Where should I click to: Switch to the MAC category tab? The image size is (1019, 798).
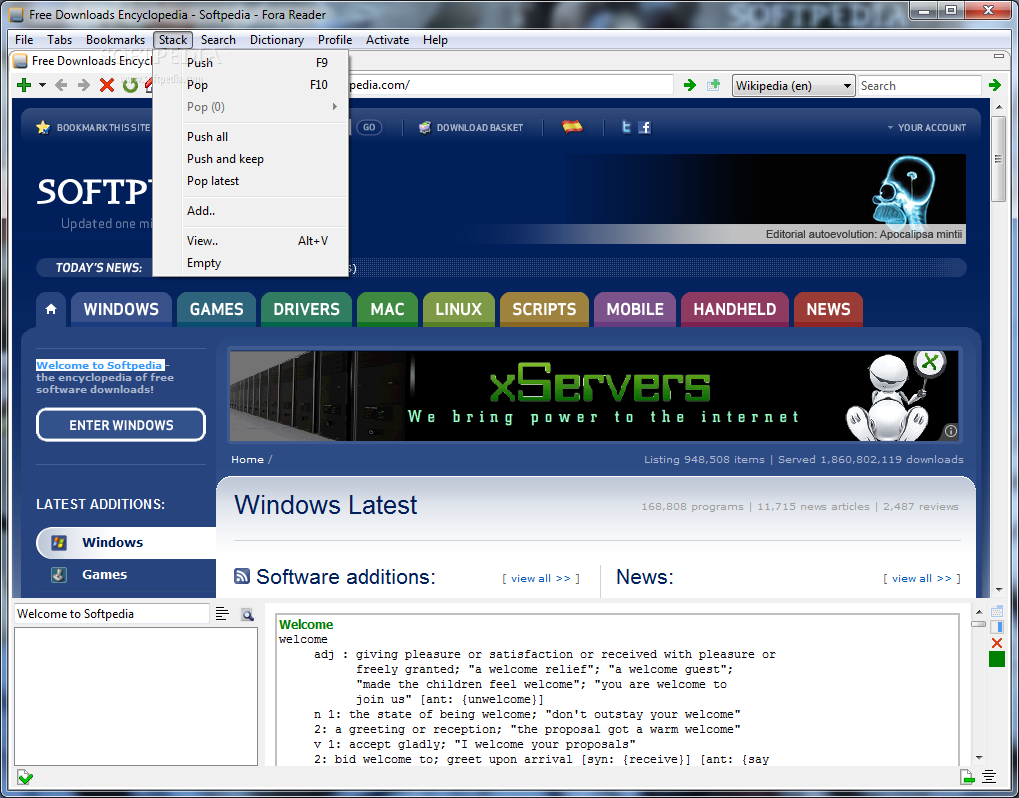click(387, 309)
